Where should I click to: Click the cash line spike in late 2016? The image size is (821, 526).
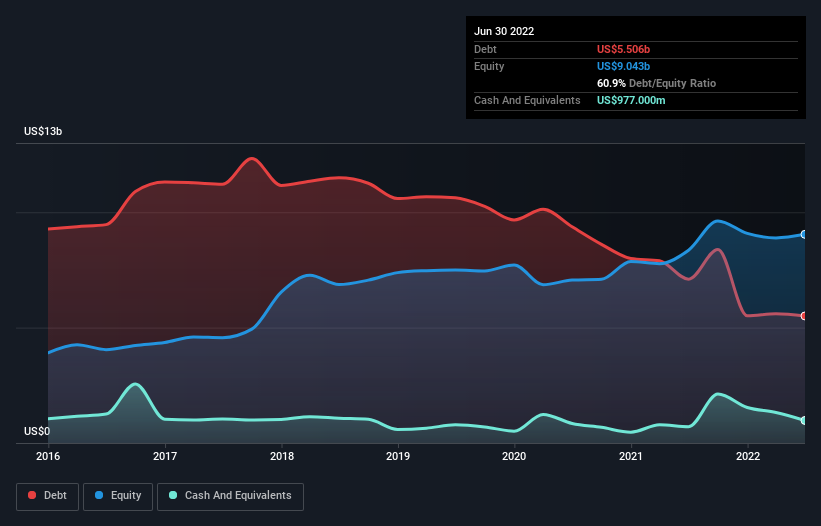(x=136, y=385)
